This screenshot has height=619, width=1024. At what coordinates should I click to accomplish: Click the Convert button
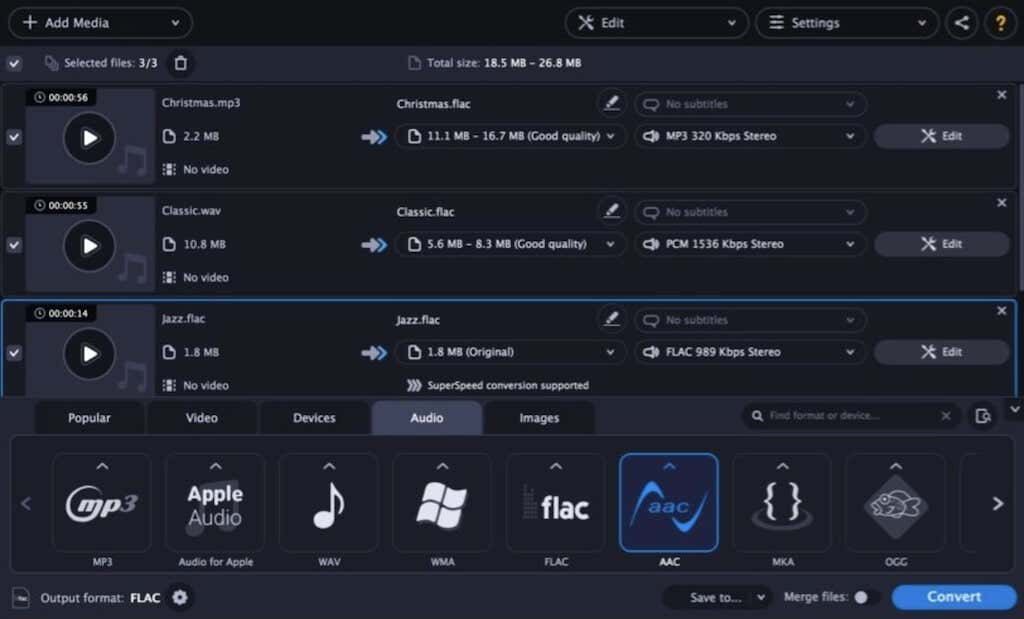953,597
